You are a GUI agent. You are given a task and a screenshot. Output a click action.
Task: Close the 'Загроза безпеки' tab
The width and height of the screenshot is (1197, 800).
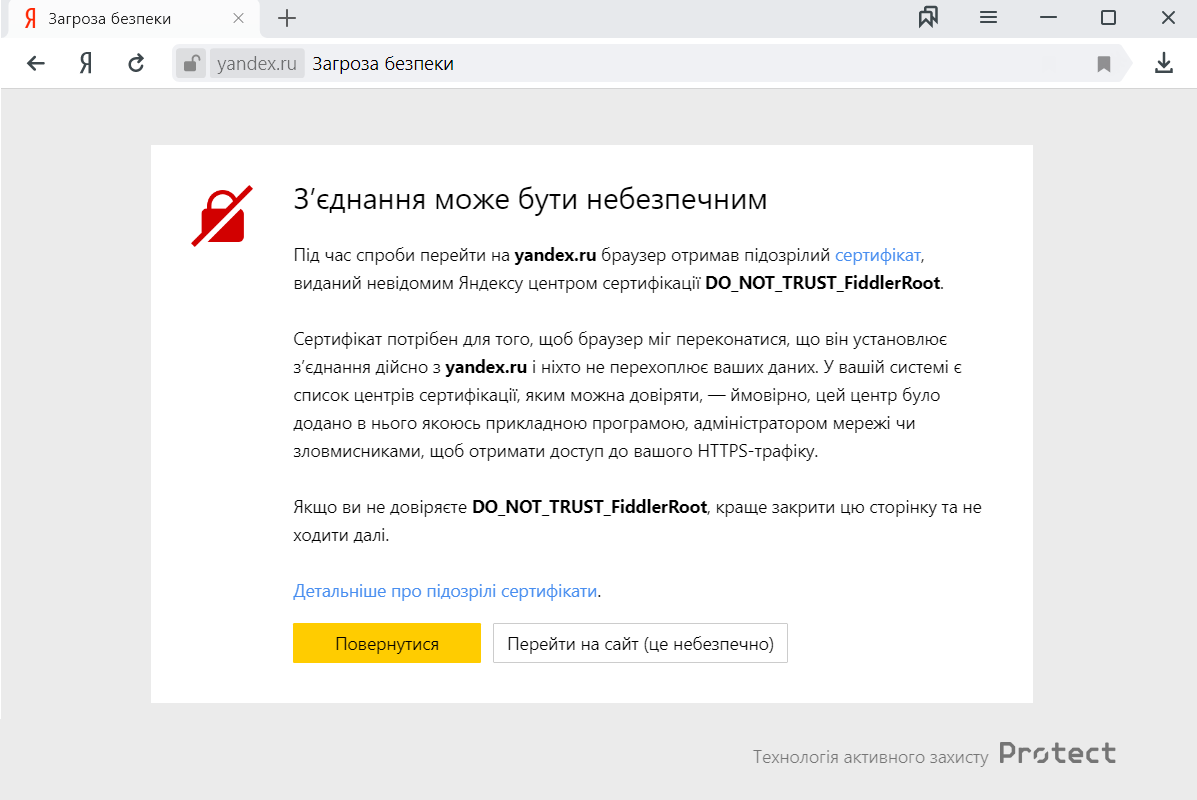[x=238, y=18]
